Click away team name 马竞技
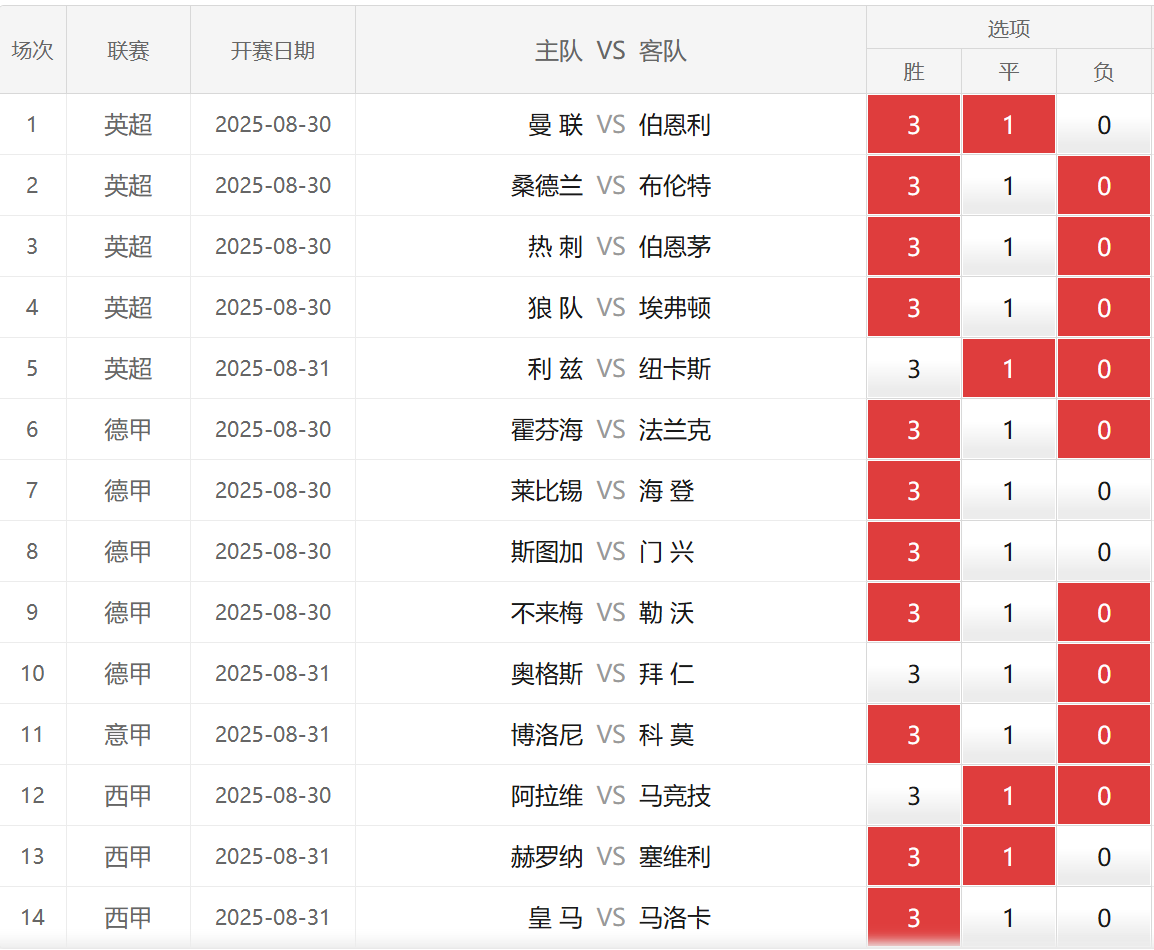The image size is (1154, 950). [x=674, y=796]
